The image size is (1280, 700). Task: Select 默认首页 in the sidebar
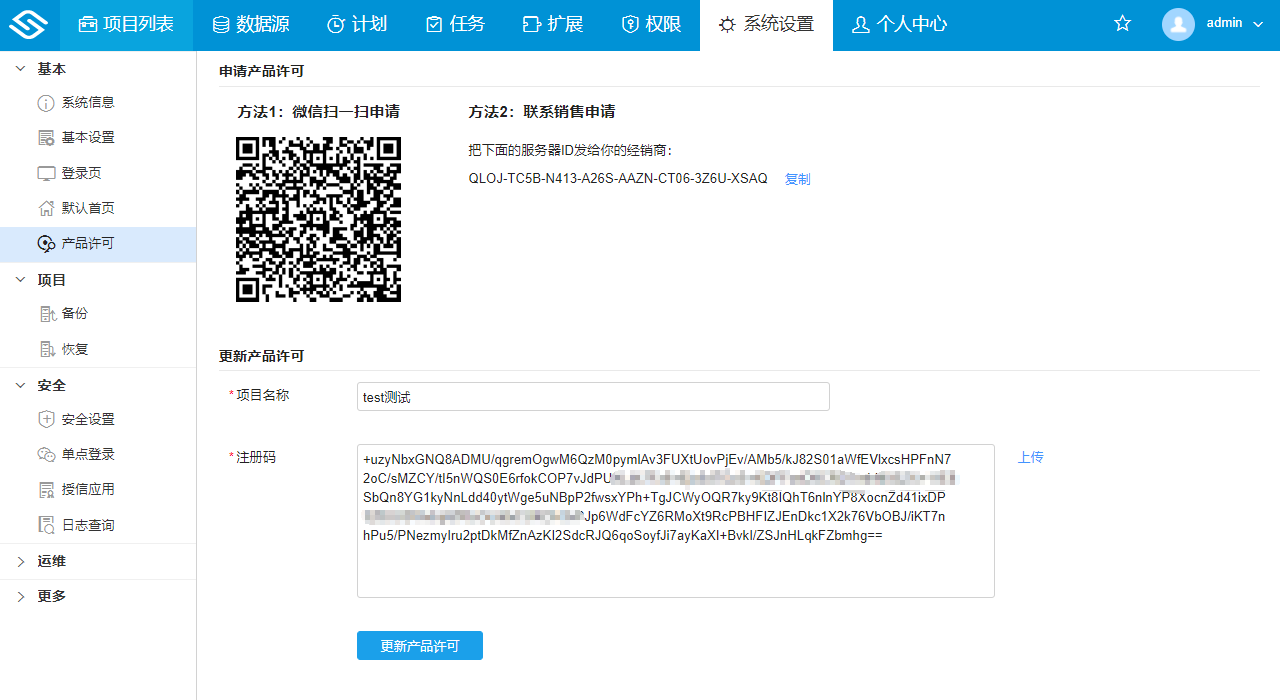(87, 208)
